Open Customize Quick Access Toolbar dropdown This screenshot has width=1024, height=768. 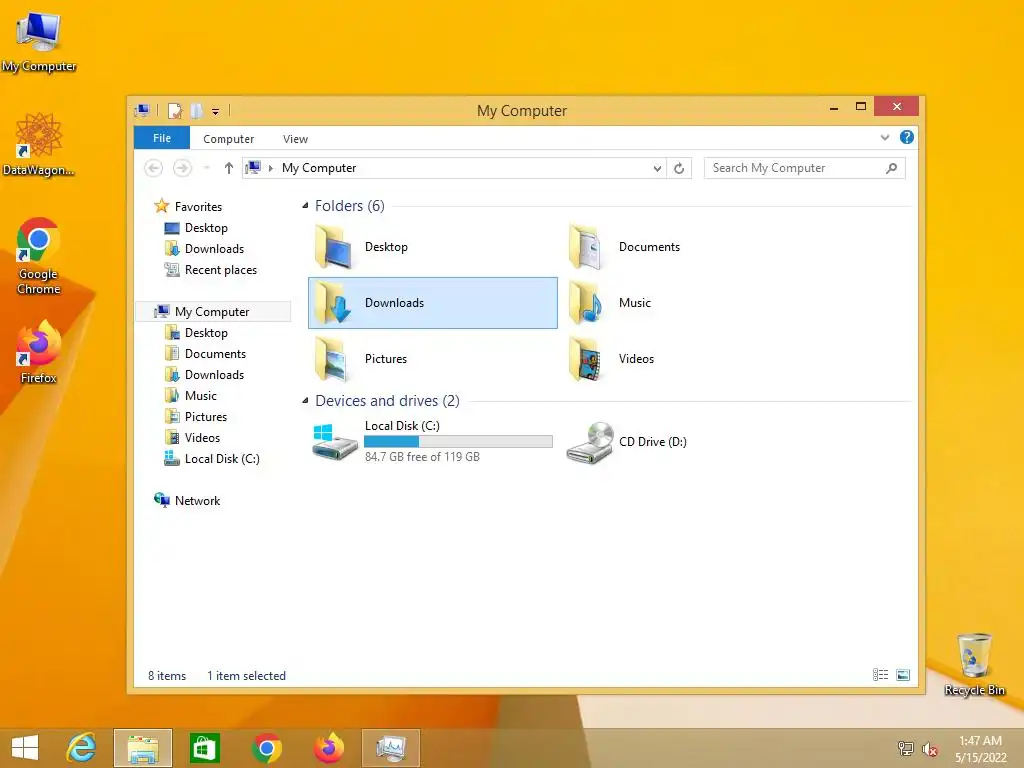216,112
